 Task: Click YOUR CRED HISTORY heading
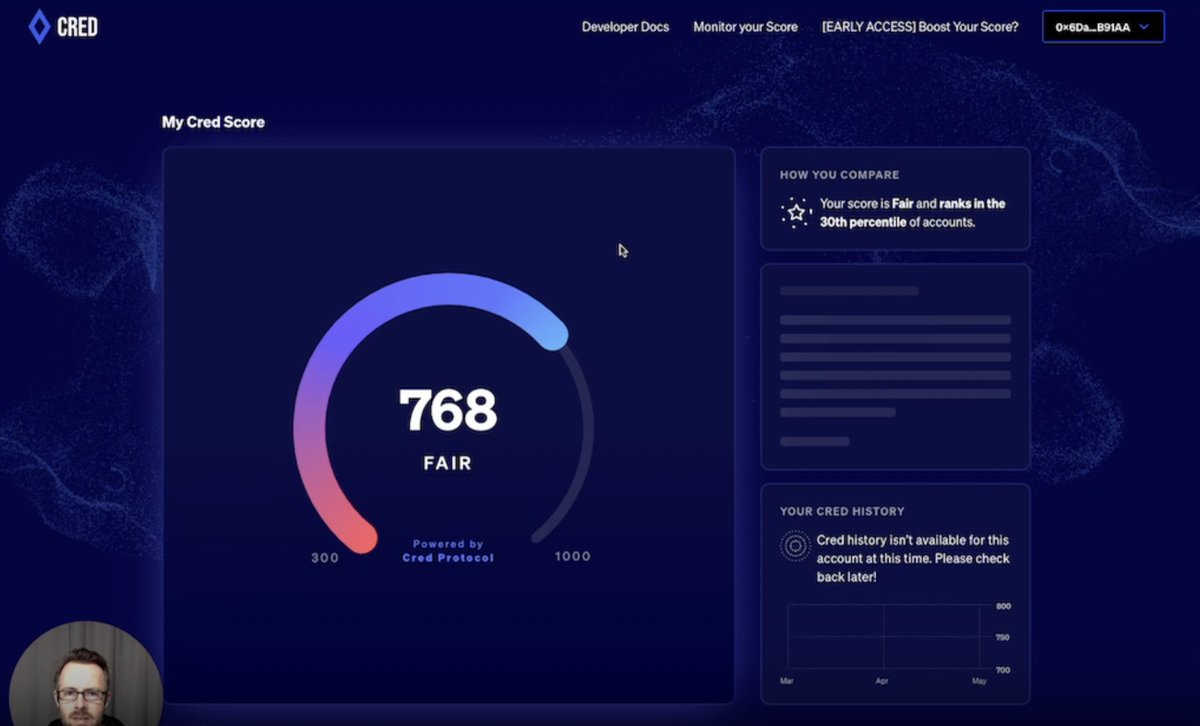[842, 511]
